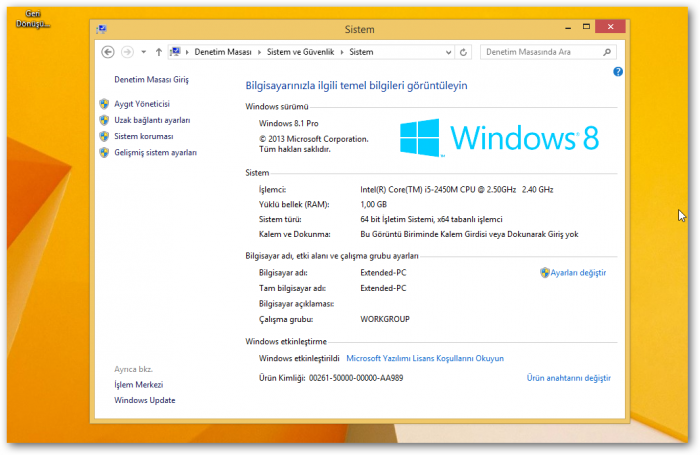Expand the chevron before Denetim Masası
Viewport: 700px width, 455px height.
pyautogui.click(x=187, y=52)
